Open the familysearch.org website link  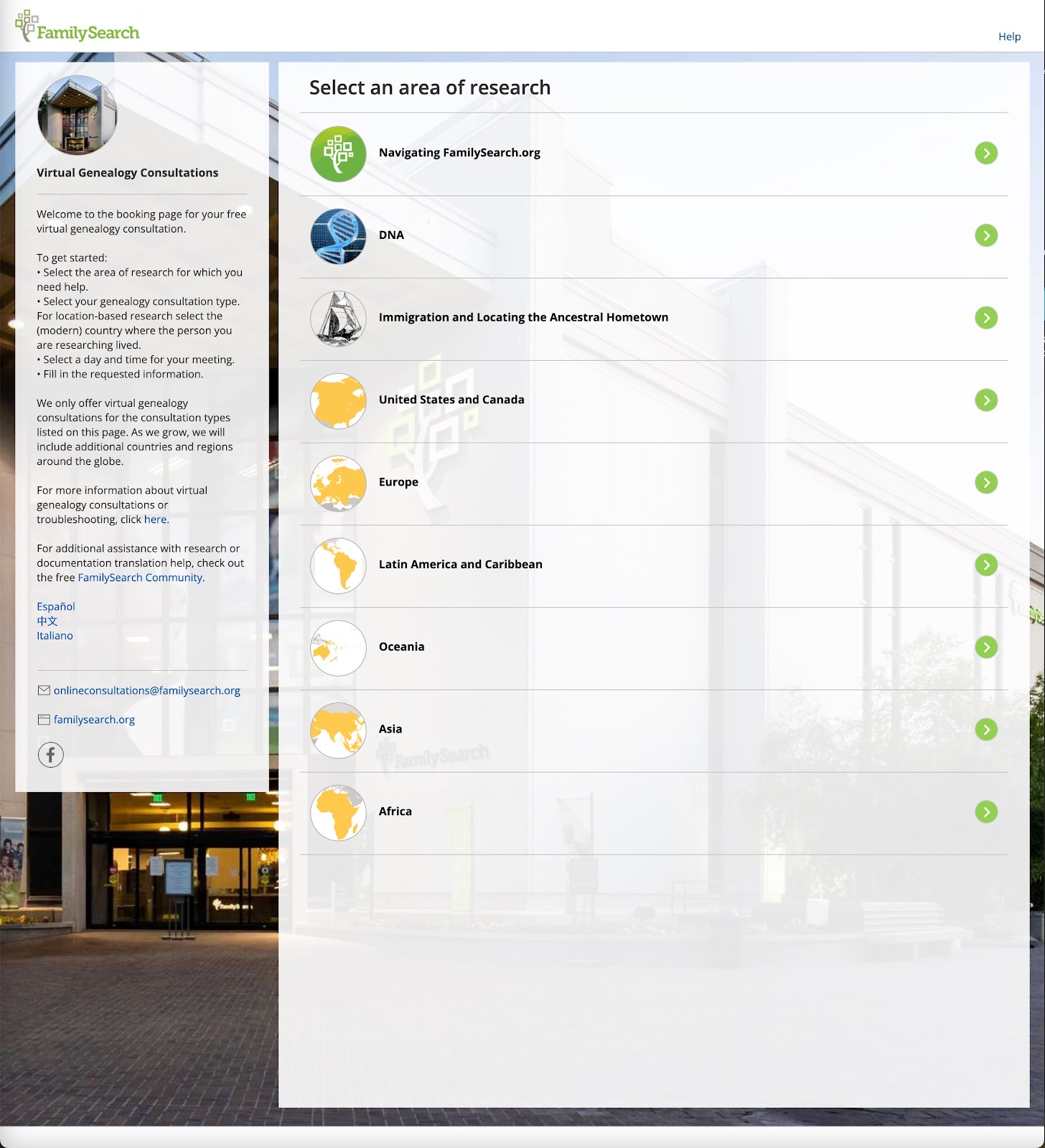(94, 720)
